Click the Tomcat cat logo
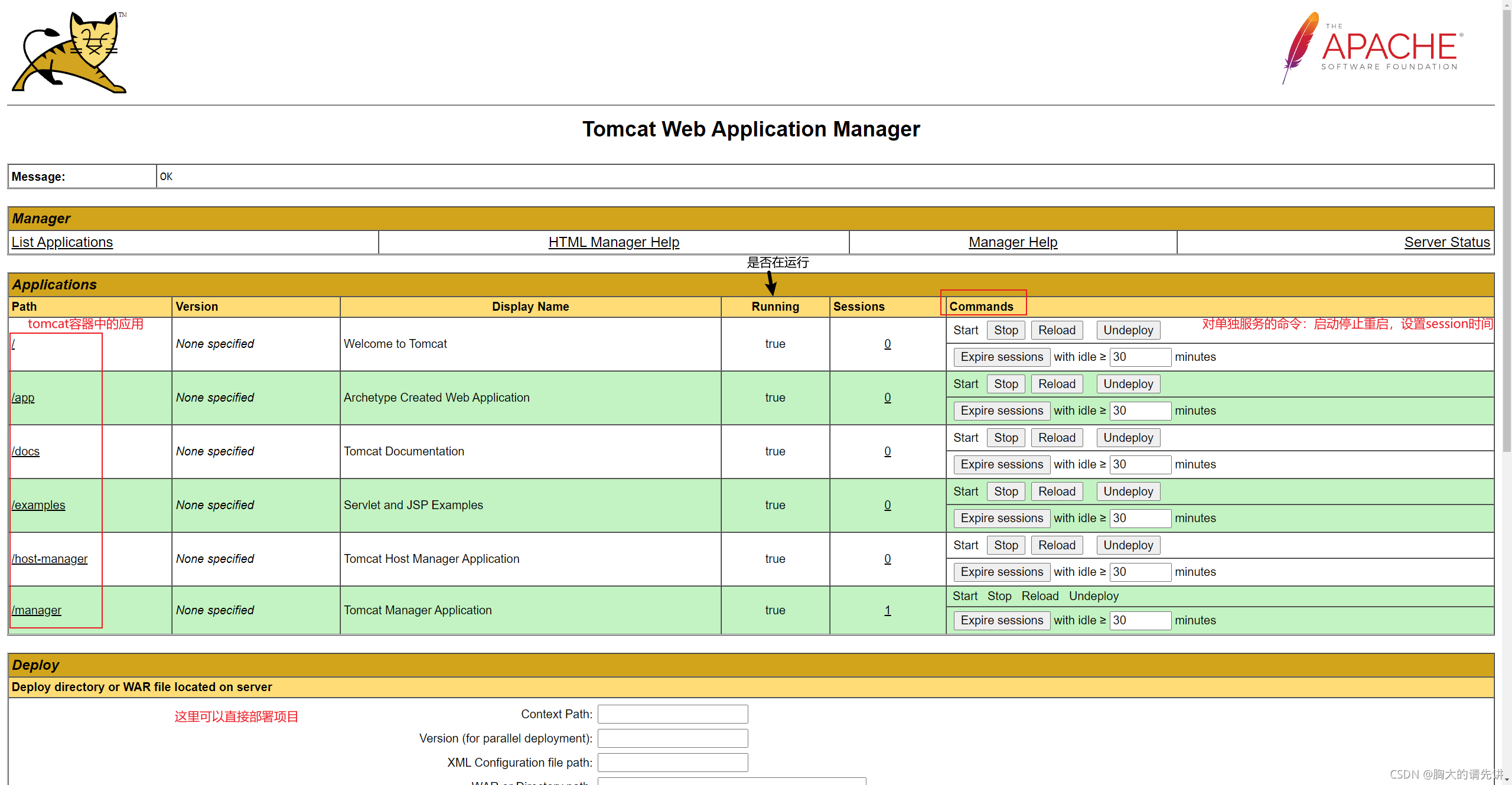Screen dimensions: 1512x785 point(70,52)
